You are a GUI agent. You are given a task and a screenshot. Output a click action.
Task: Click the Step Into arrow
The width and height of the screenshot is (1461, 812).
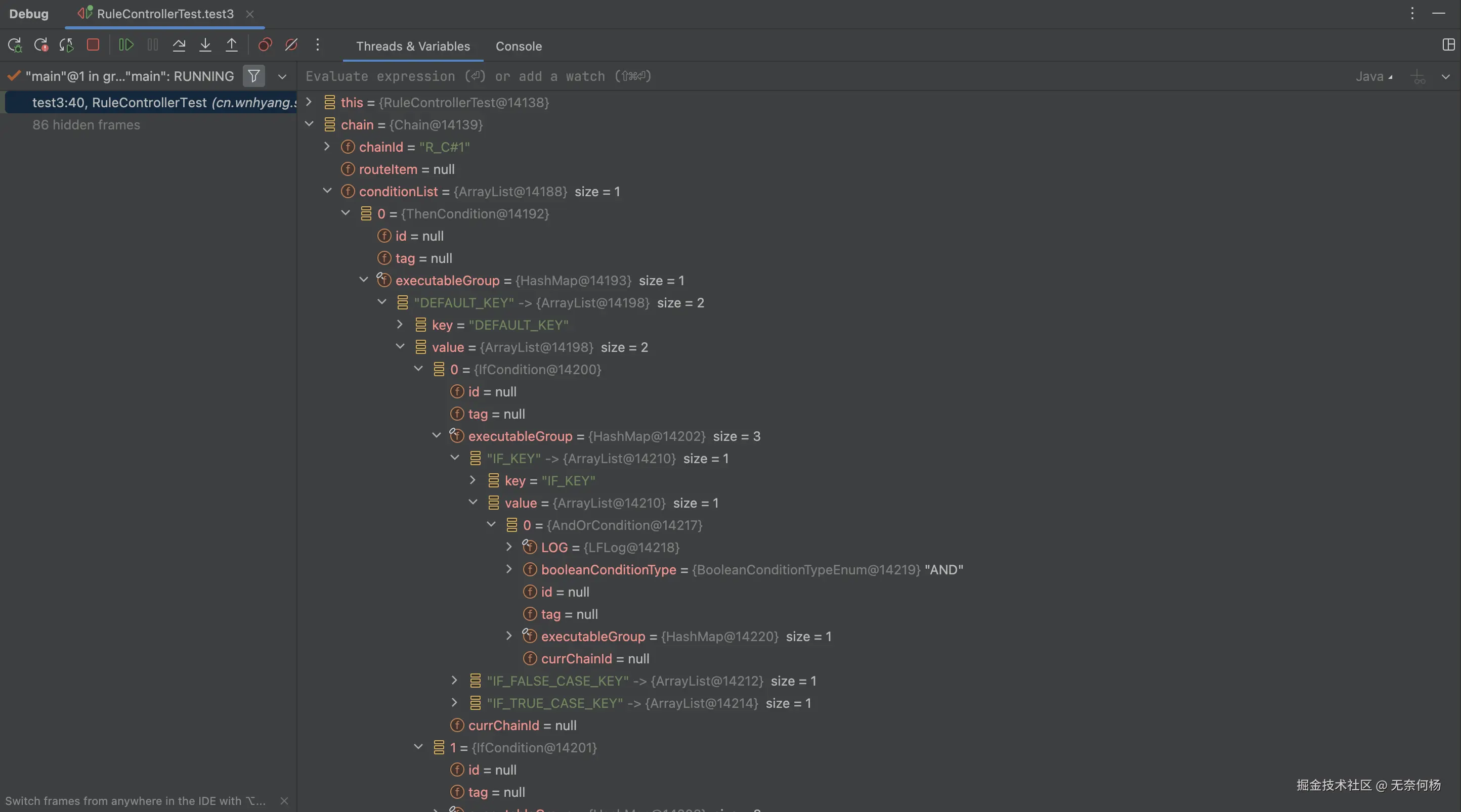(x=205, y=45)
